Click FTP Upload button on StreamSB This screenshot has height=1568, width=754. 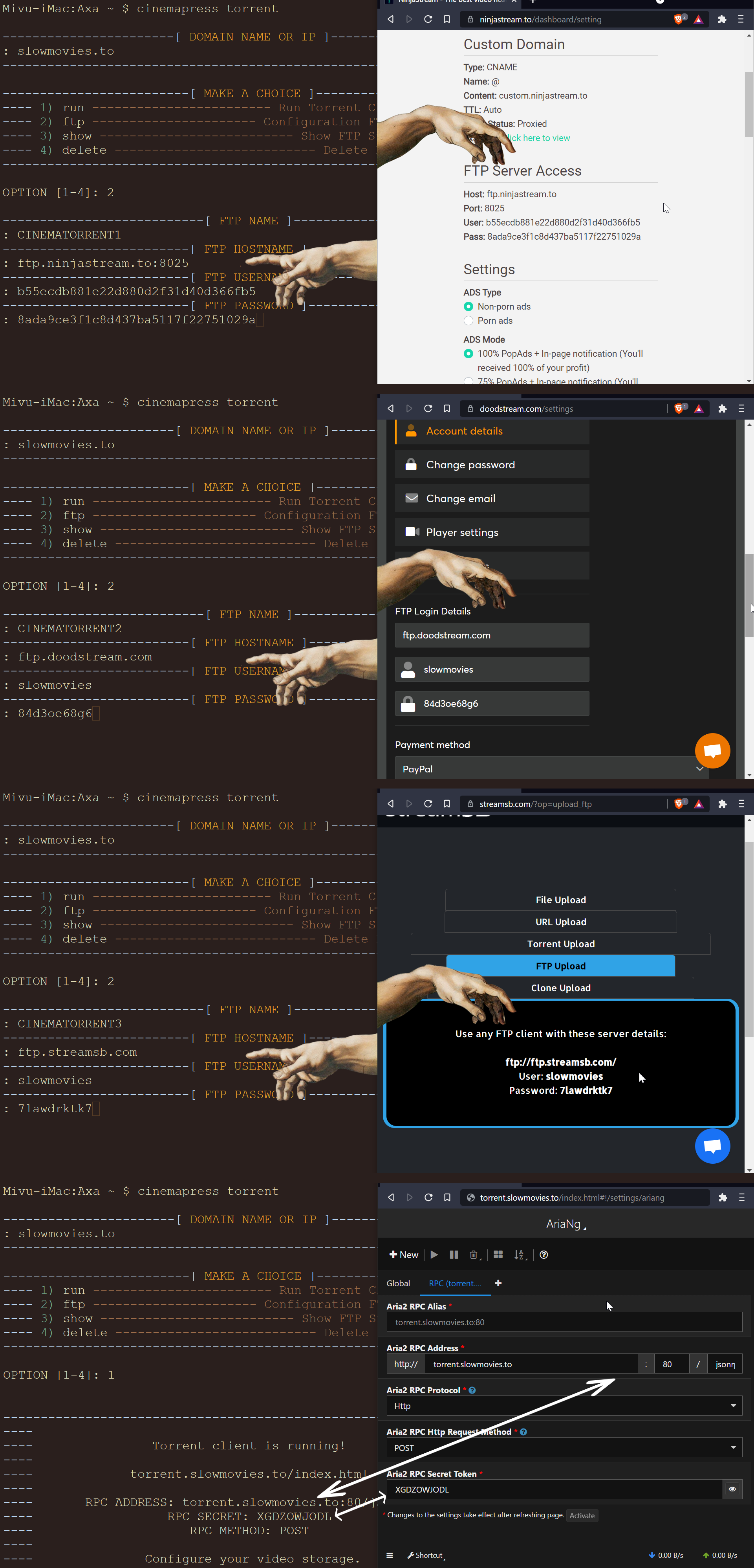(560, 966)
